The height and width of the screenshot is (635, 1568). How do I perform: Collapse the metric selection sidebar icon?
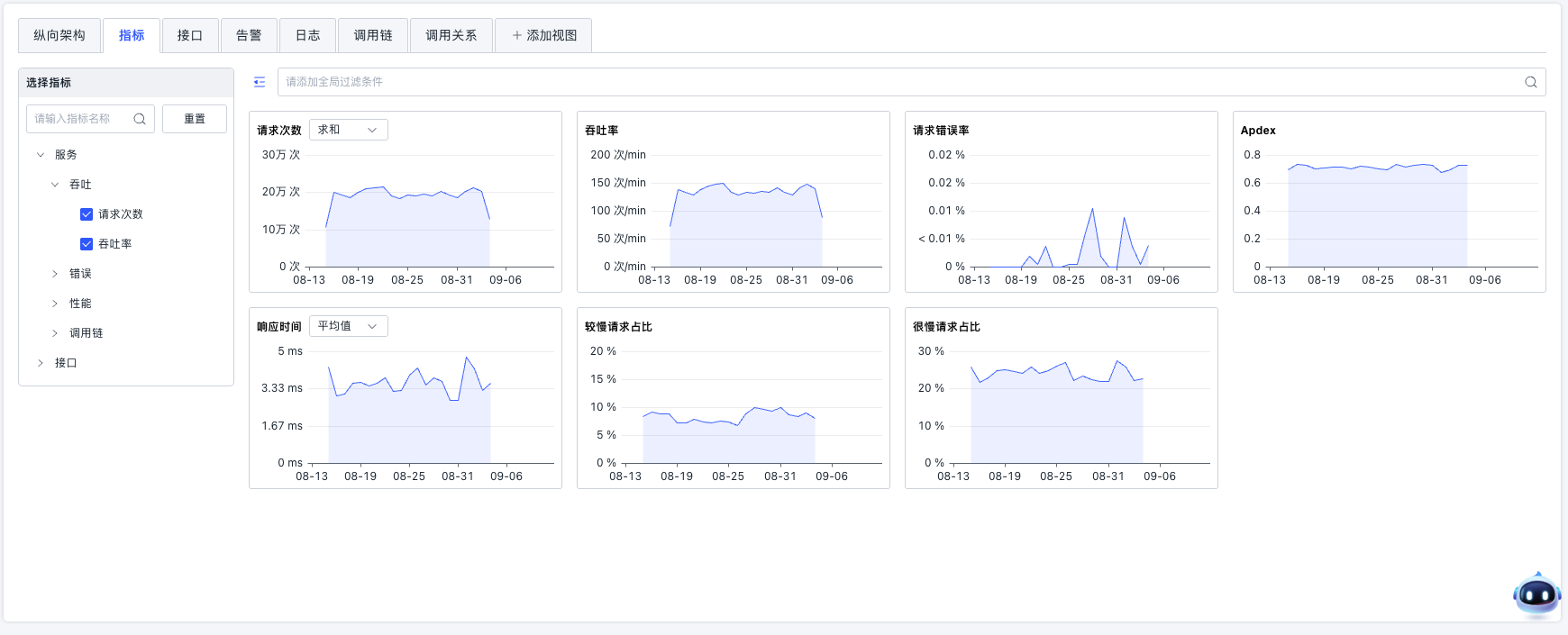click(260, 82)
